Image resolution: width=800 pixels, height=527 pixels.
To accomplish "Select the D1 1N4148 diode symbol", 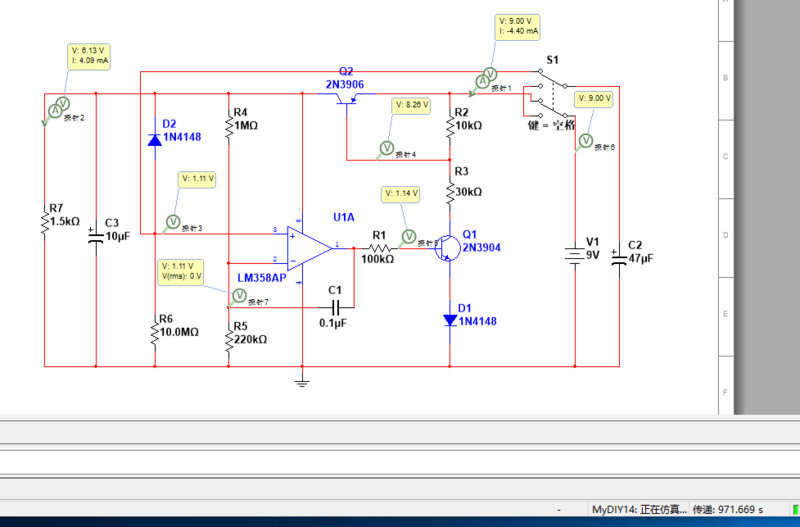I will click(x=449, y=320).
